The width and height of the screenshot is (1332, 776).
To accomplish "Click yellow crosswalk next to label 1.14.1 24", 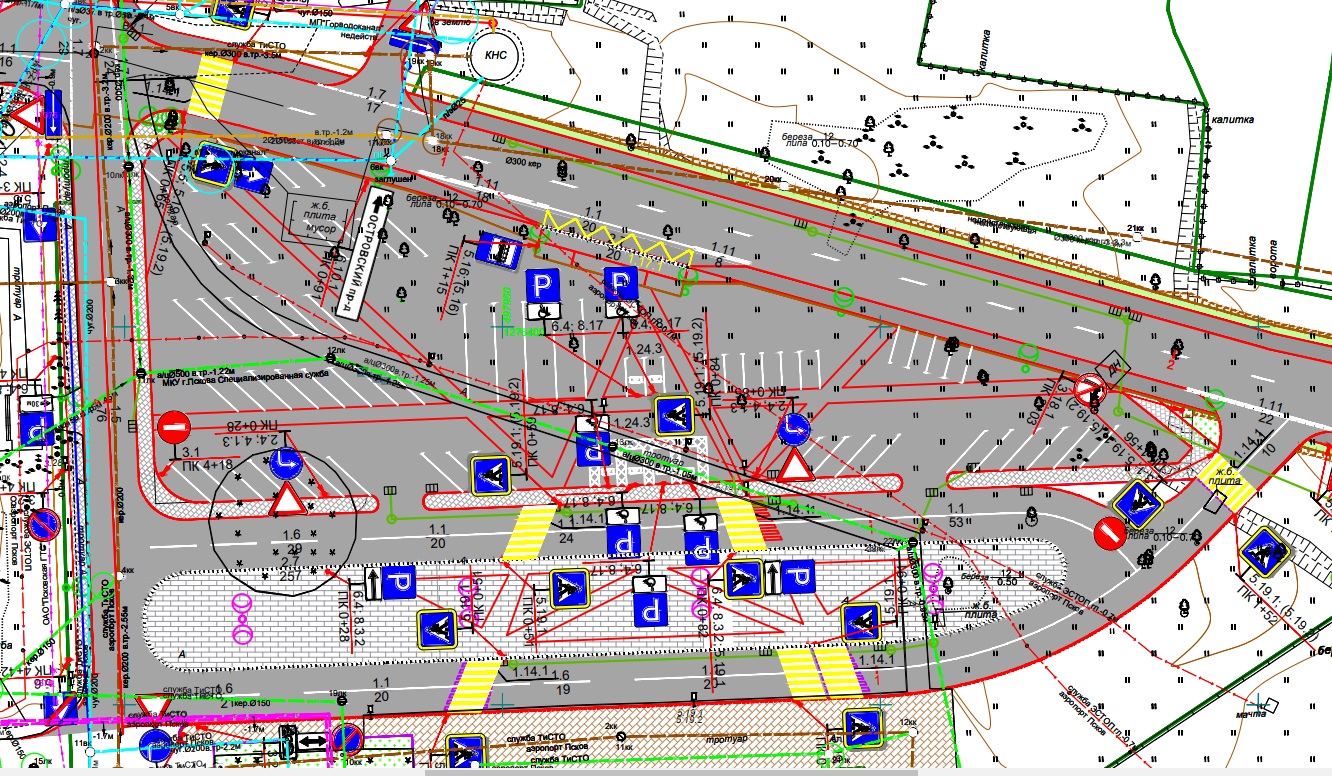I will [527, 532].
